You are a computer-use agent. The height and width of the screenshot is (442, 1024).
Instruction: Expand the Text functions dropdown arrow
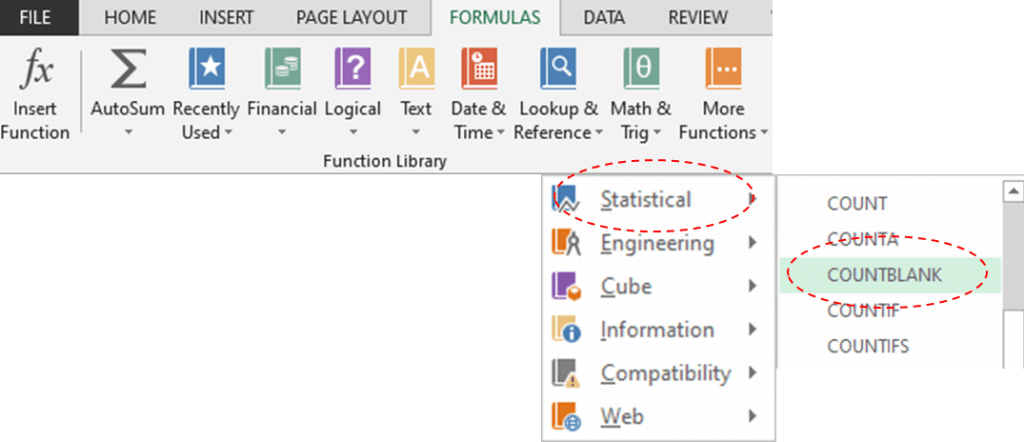pos(417,133)
